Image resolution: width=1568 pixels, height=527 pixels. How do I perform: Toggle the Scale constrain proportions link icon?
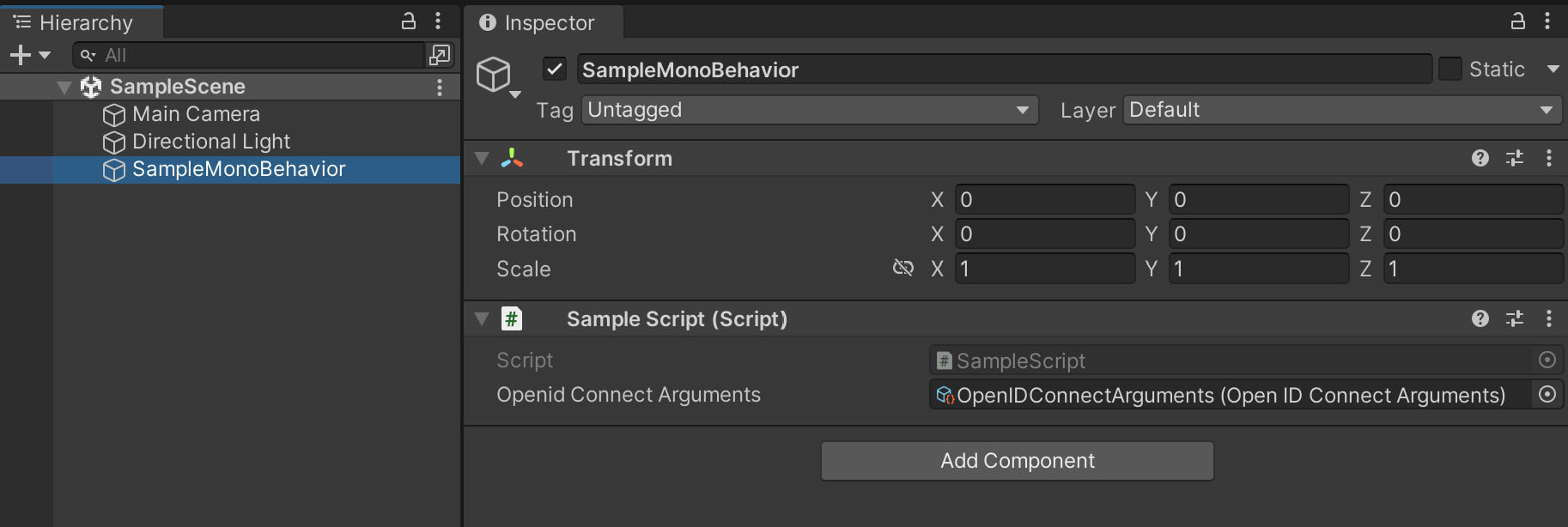point(903,268)
